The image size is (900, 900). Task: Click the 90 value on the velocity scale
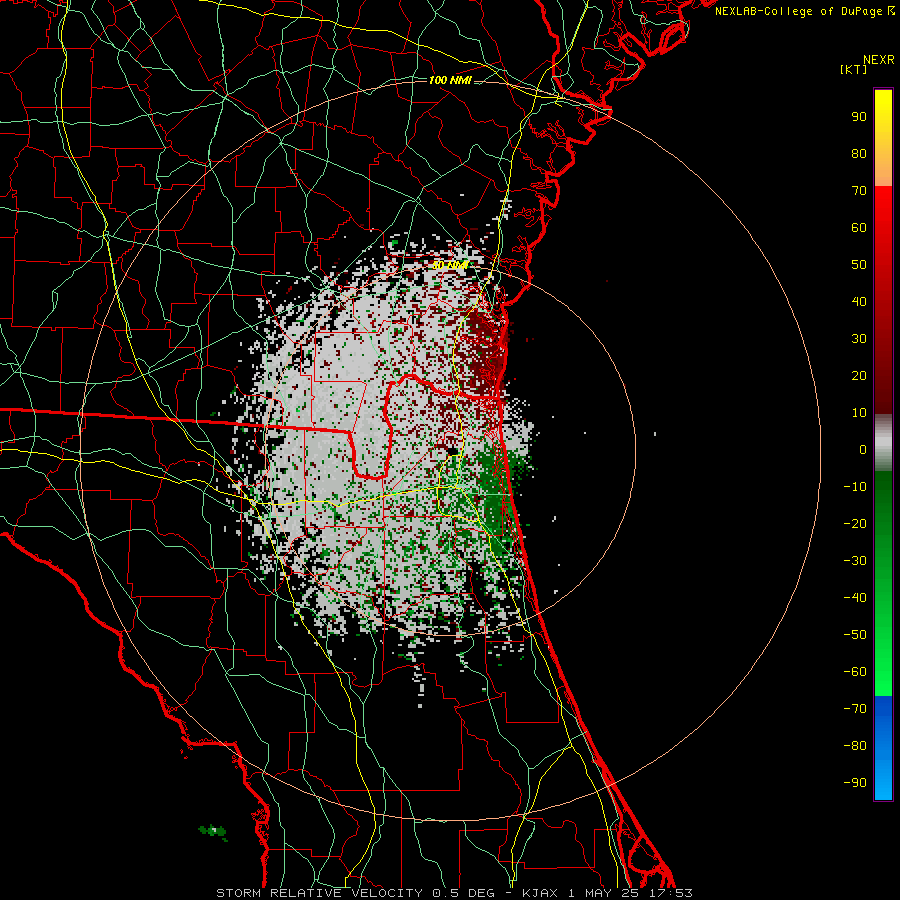point(859,117)
